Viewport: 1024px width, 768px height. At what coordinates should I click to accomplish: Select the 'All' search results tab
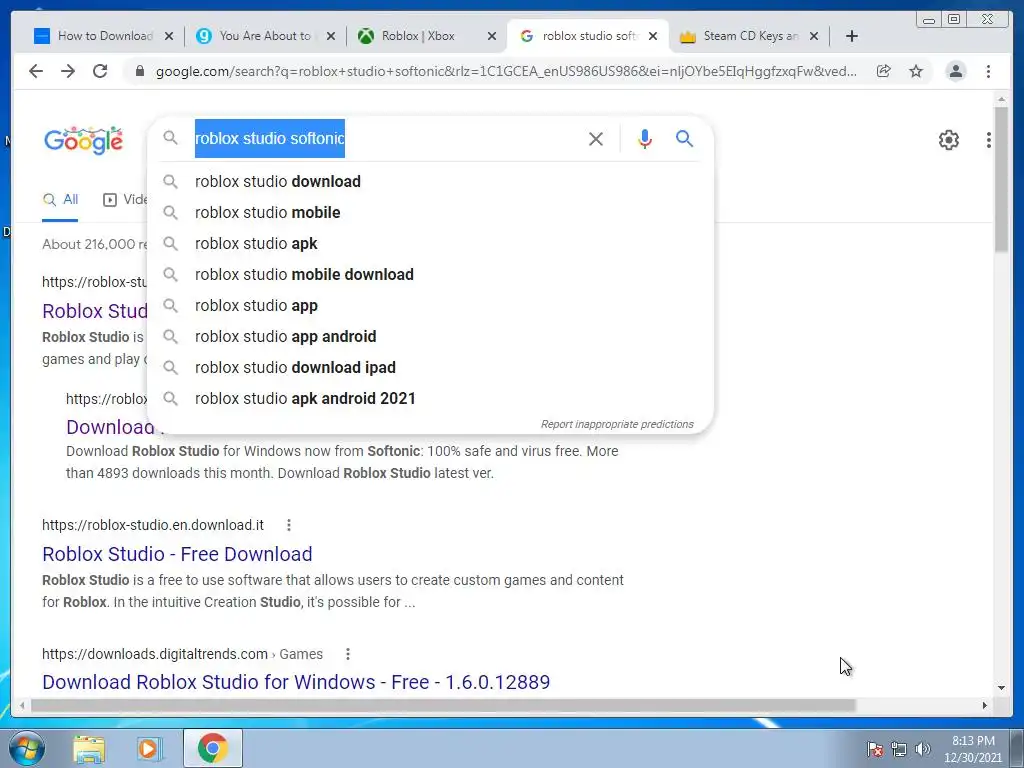[x=60, y=200]
